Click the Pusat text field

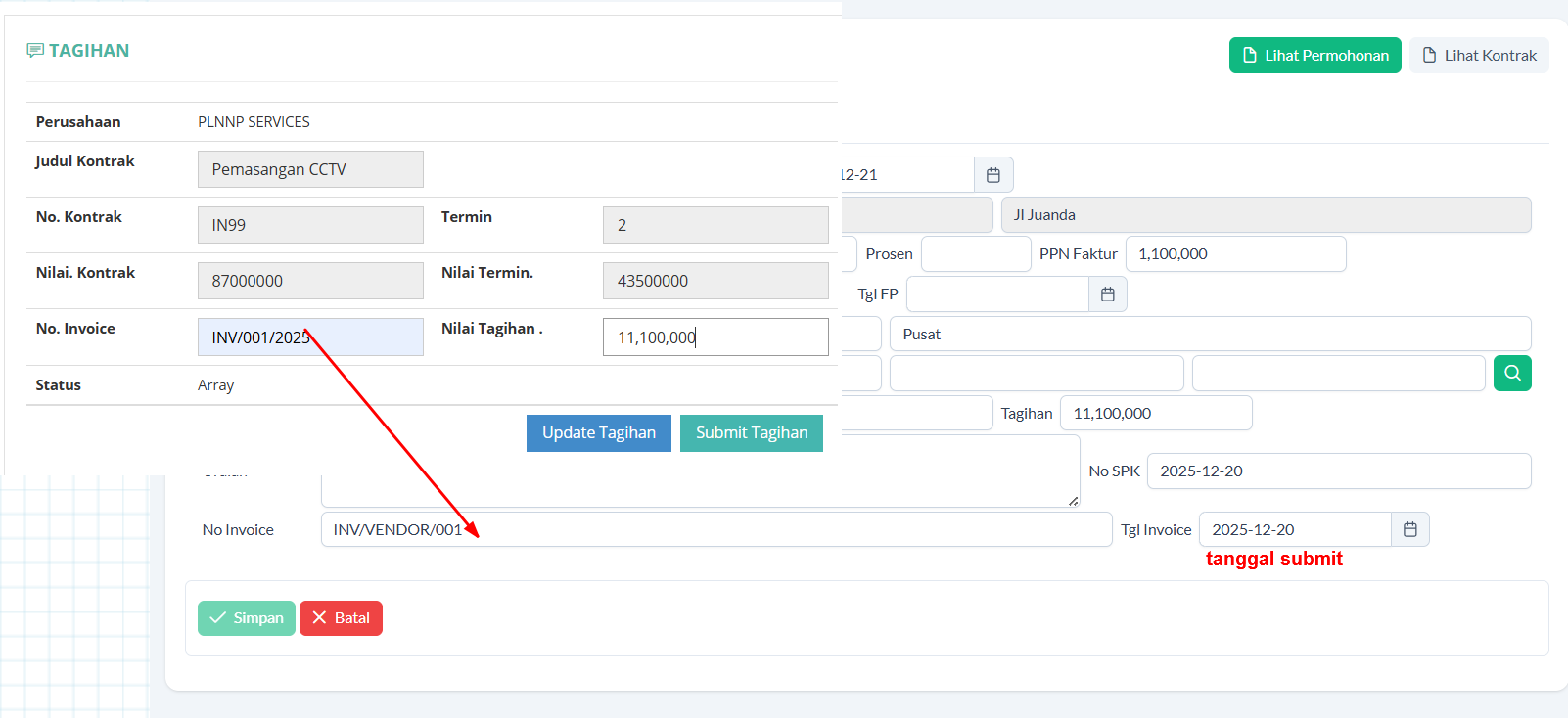[1209, 334]
